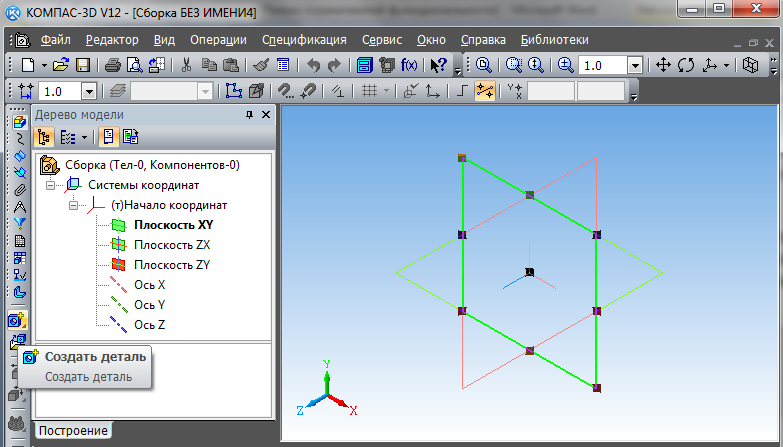Open the paperclip icon in side panel

(19, 190)
